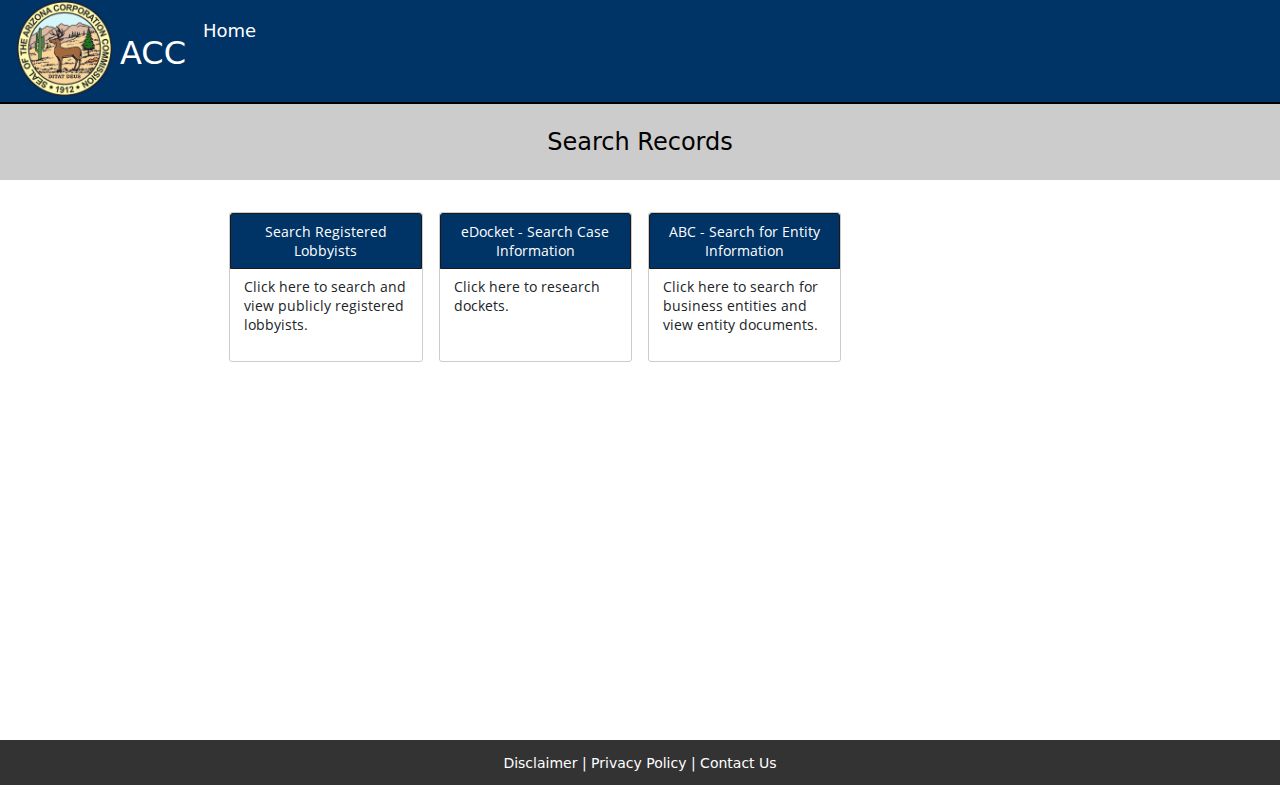Click 'search for business entities' description text

point(740,306)
